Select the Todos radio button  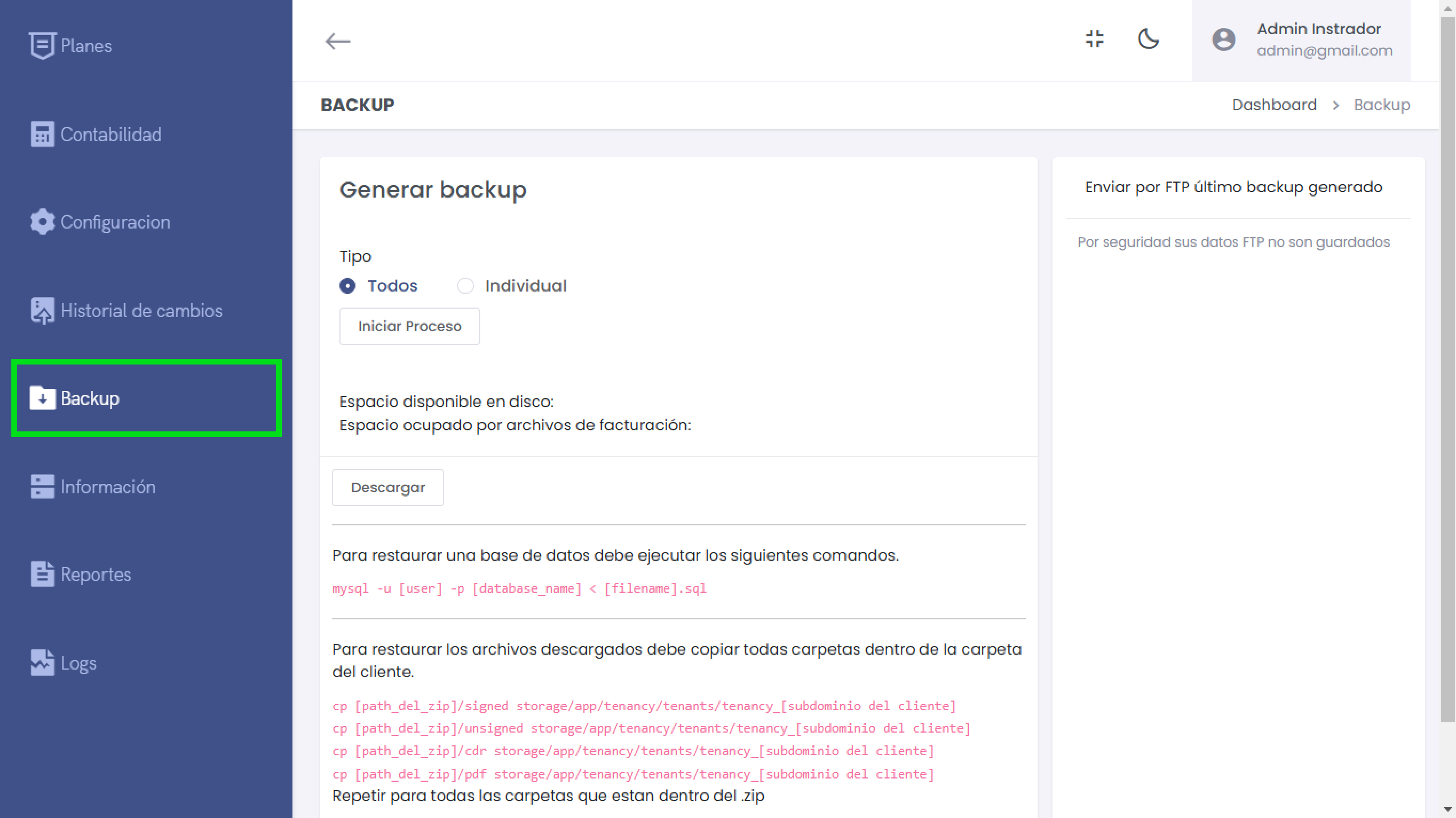tap(348, 286)
